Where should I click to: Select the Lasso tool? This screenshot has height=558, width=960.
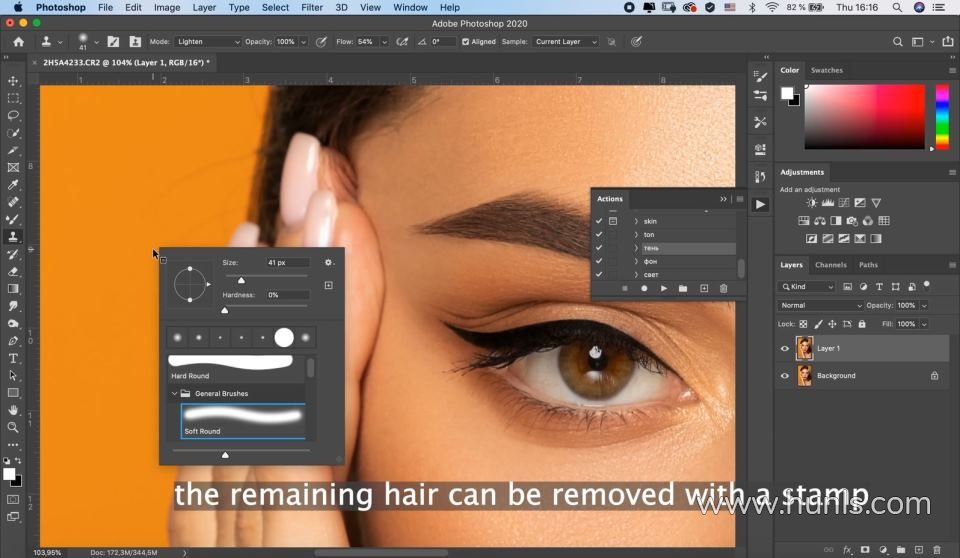13,116
